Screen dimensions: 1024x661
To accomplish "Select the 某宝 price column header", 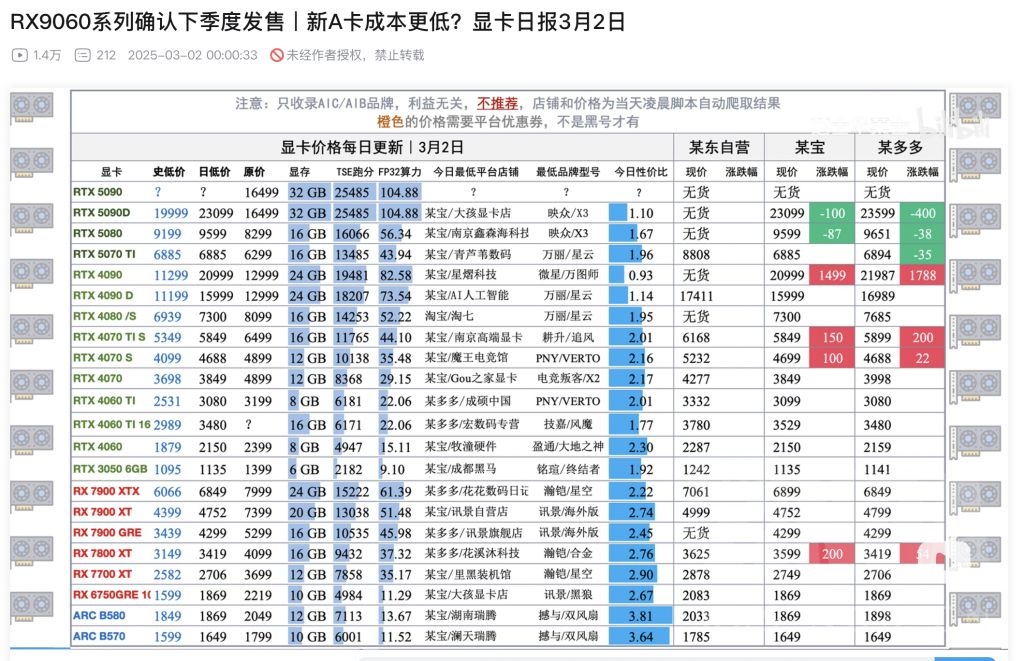I will (809, 146).
